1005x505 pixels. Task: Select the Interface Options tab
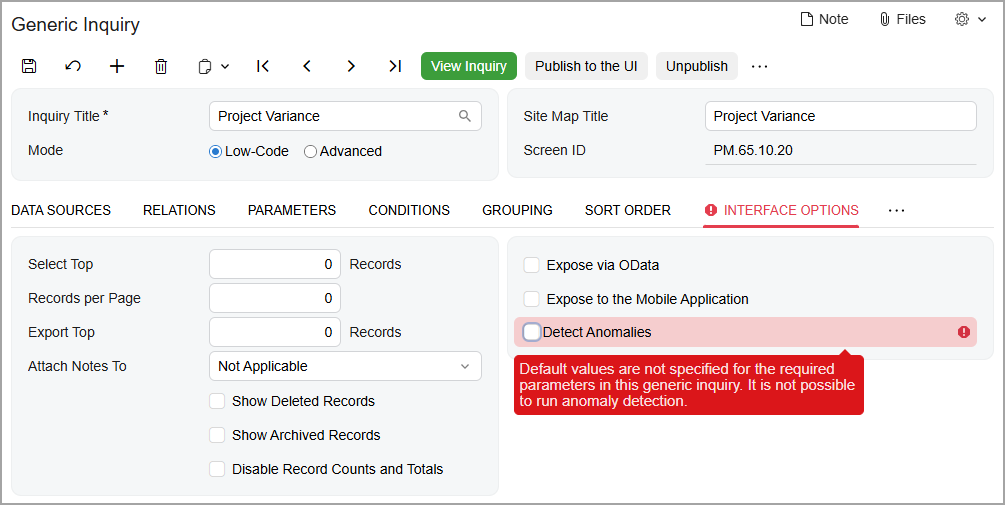tap(781, 210)
